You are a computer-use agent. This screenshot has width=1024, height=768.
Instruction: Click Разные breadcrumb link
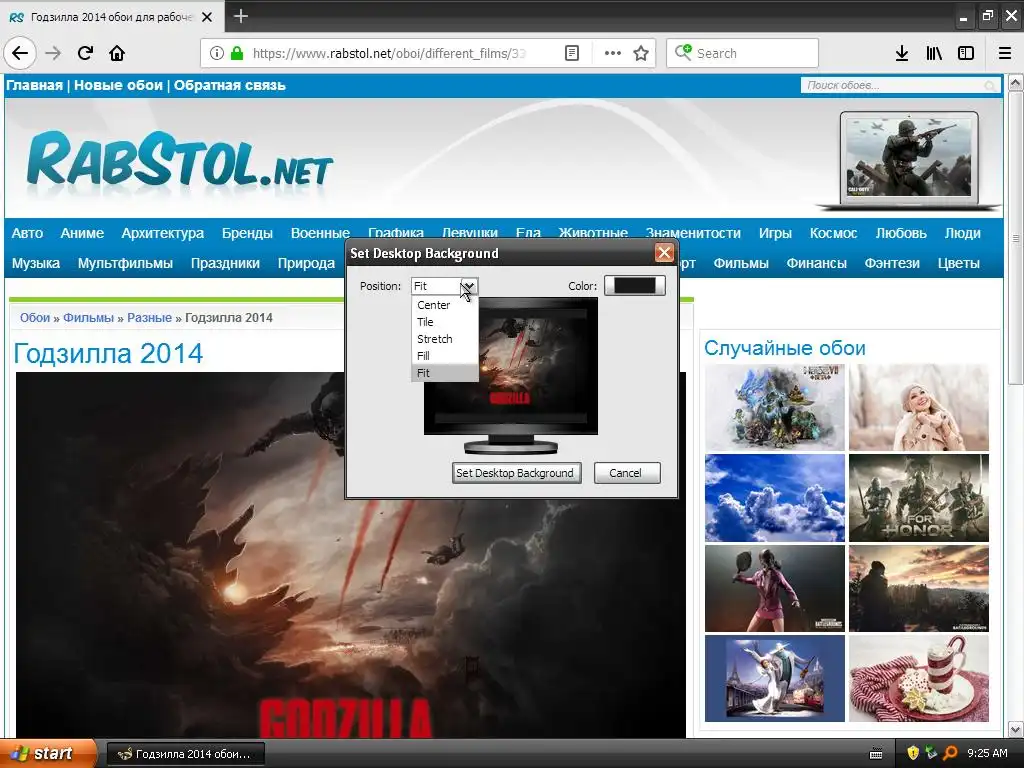(x=150, y=318)
